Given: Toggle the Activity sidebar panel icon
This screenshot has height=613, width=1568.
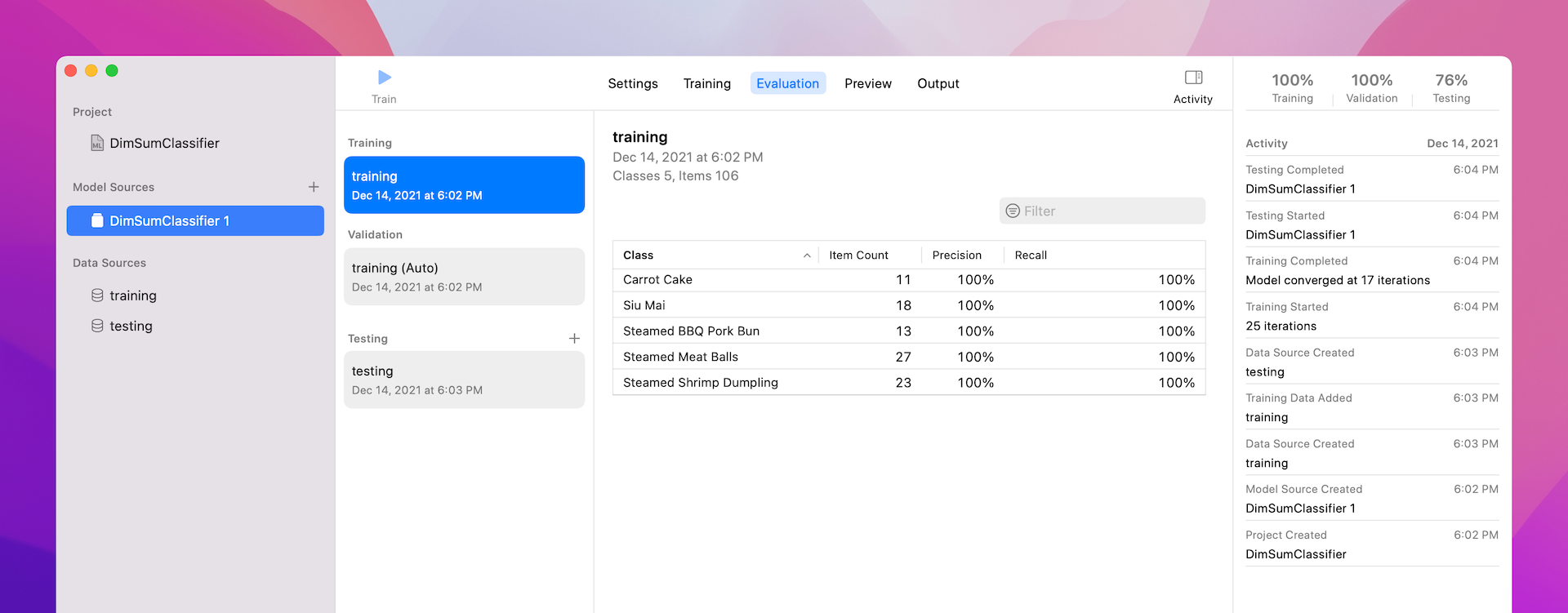Looking at the screenshot, I should click(x=1193, y=78).
